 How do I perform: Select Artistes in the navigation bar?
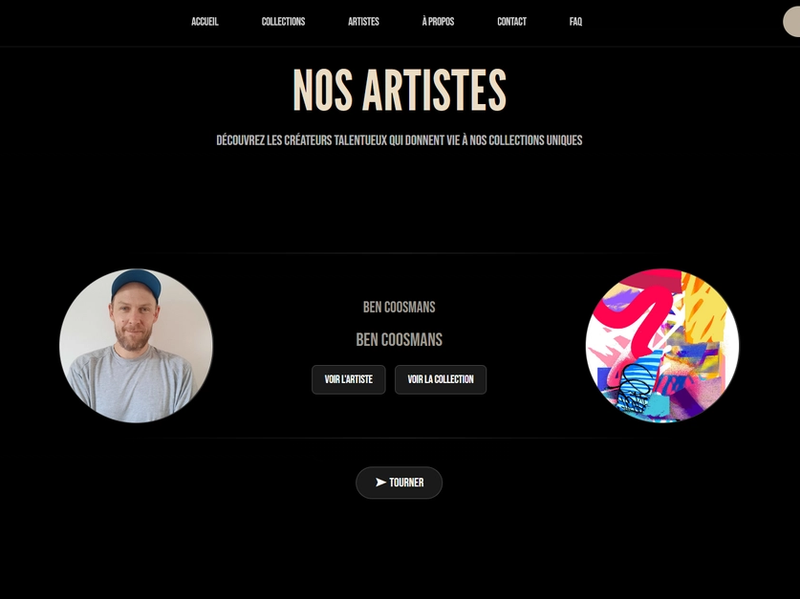coord(363,21)
